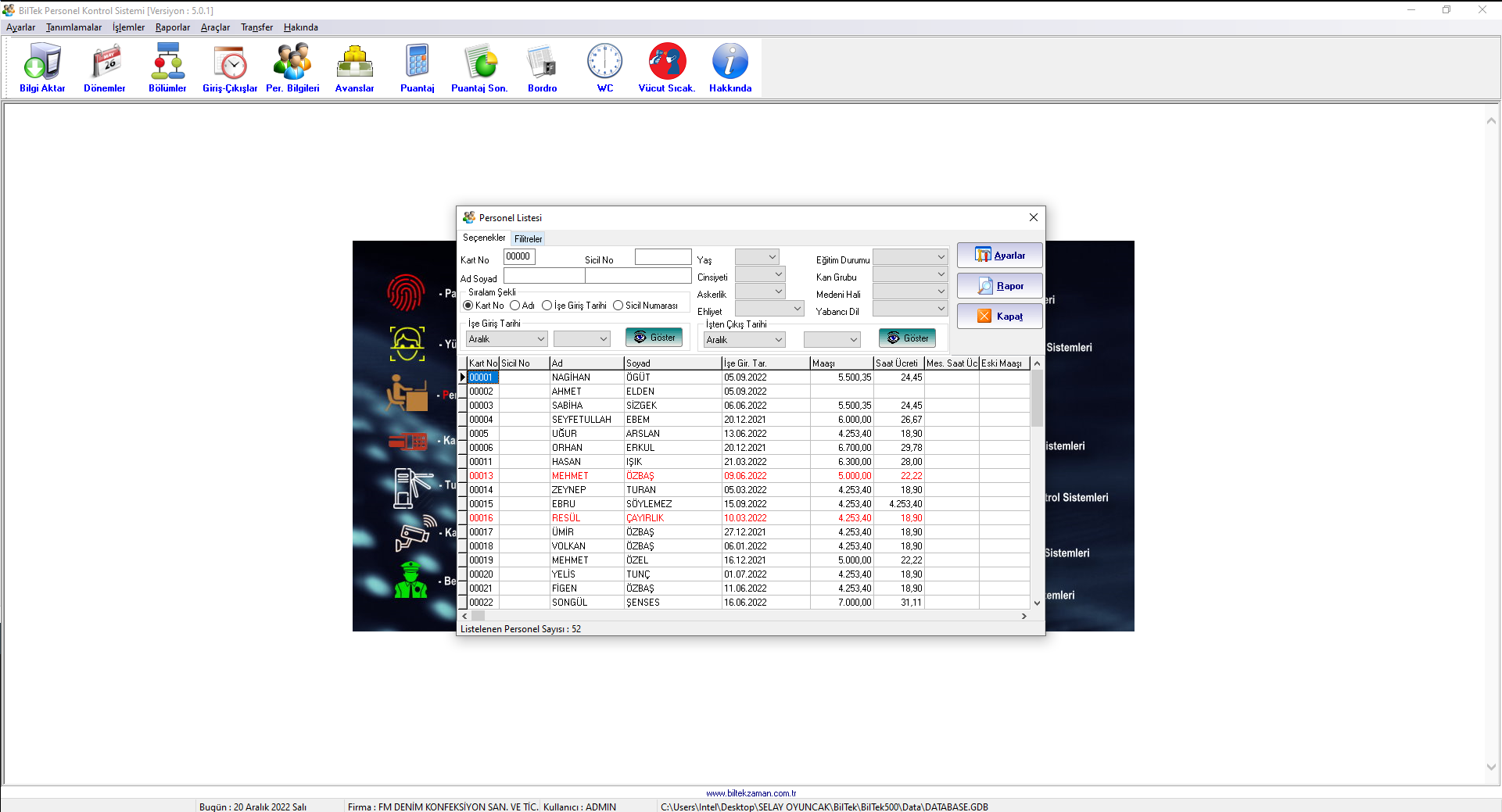Expand the Yaş dropdown
The width and height of the screenshot is (1502, 812).
click(757, 256)
